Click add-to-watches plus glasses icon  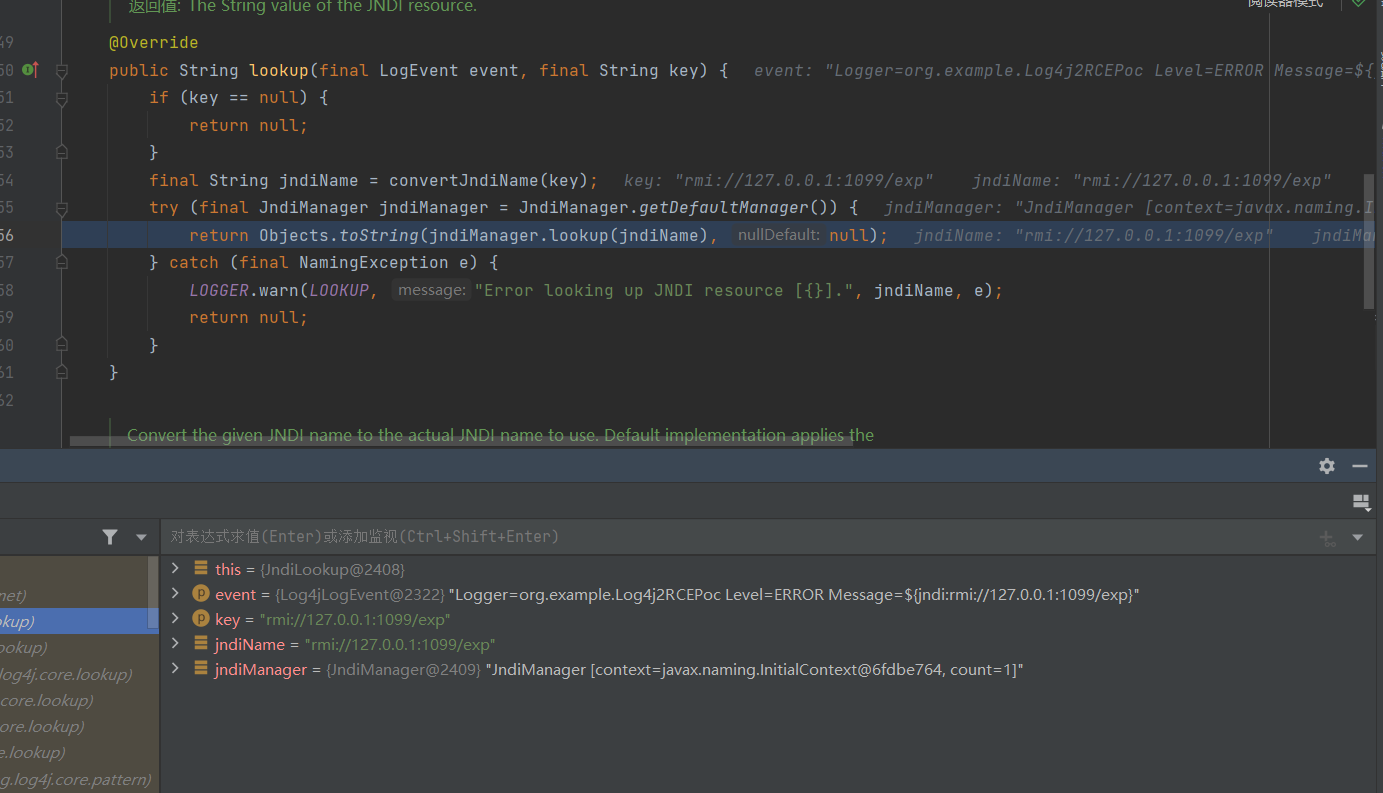[1328, 538]
